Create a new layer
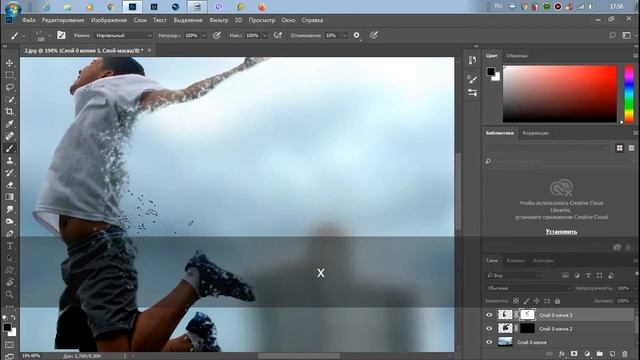This screenshot has height=360, width=640. pos(612,354)
